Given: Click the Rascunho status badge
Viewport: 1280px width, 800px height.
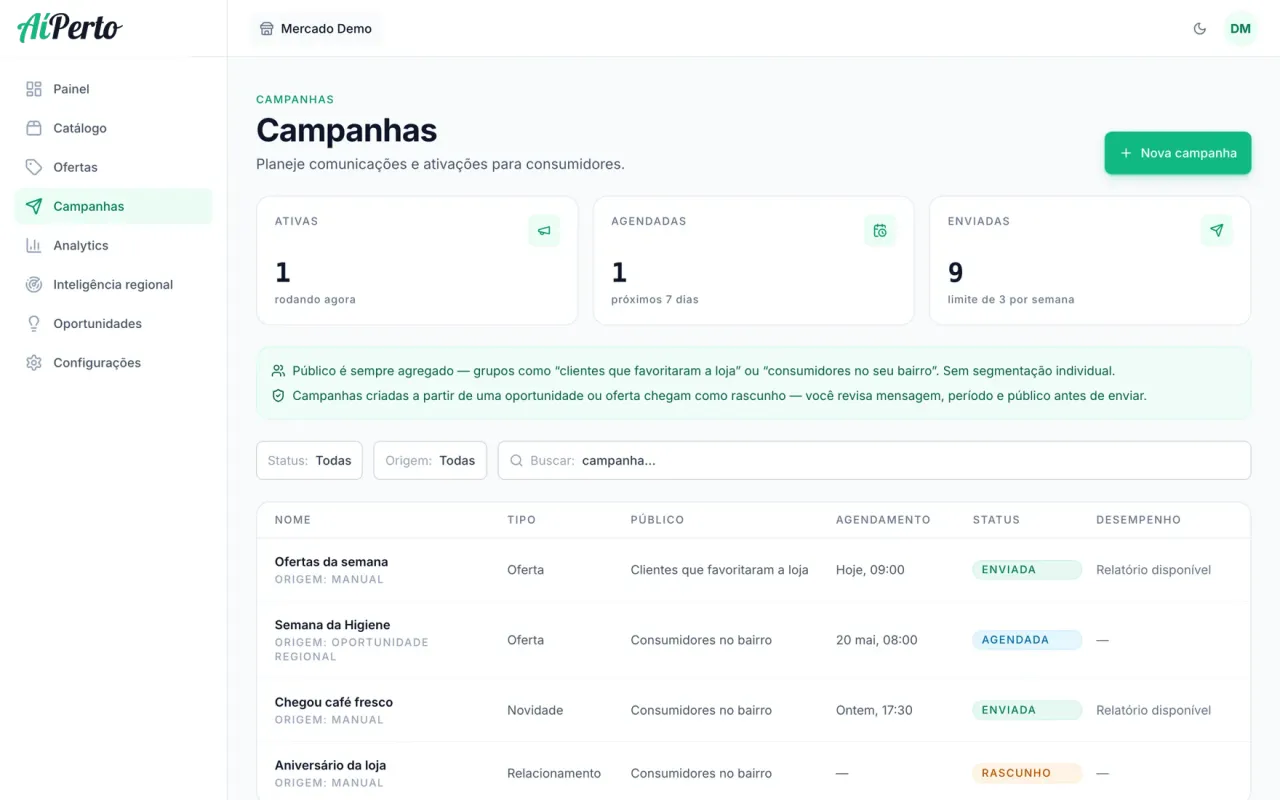Looking at the screenshot, I should coord(1027,773).
